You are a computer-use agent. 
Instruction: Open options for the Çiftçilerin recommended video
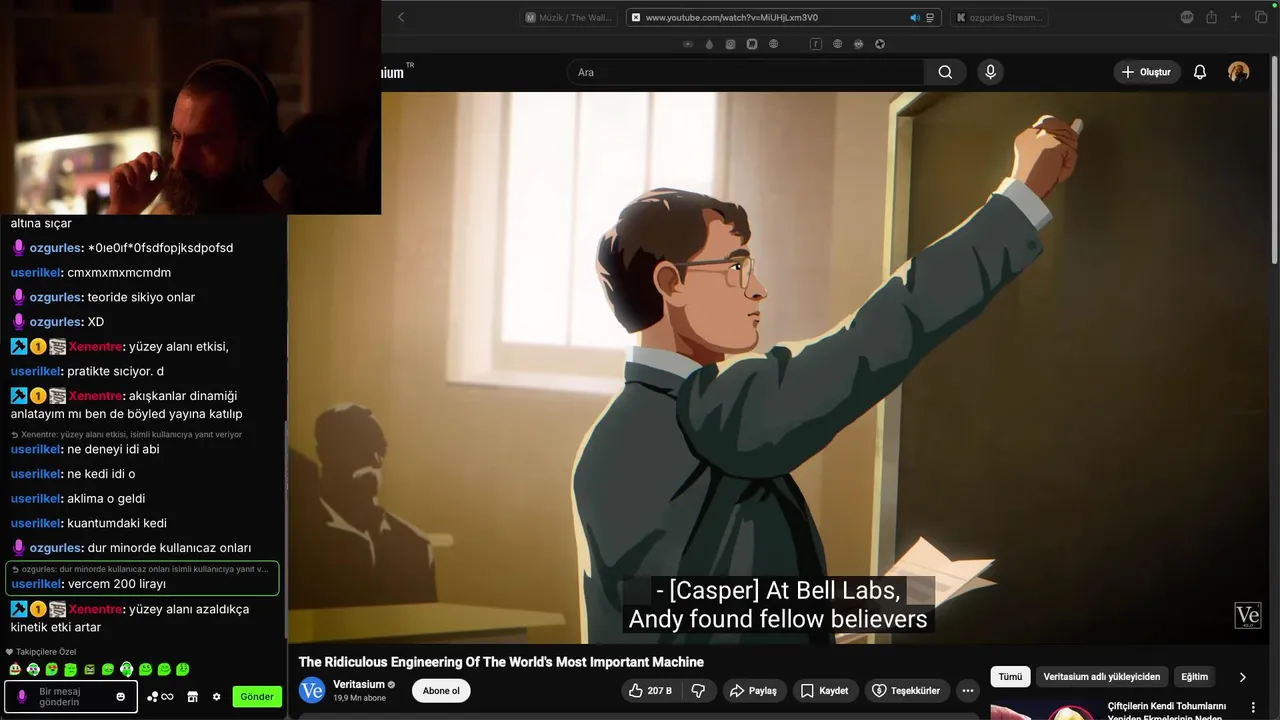pos(1255,708)
